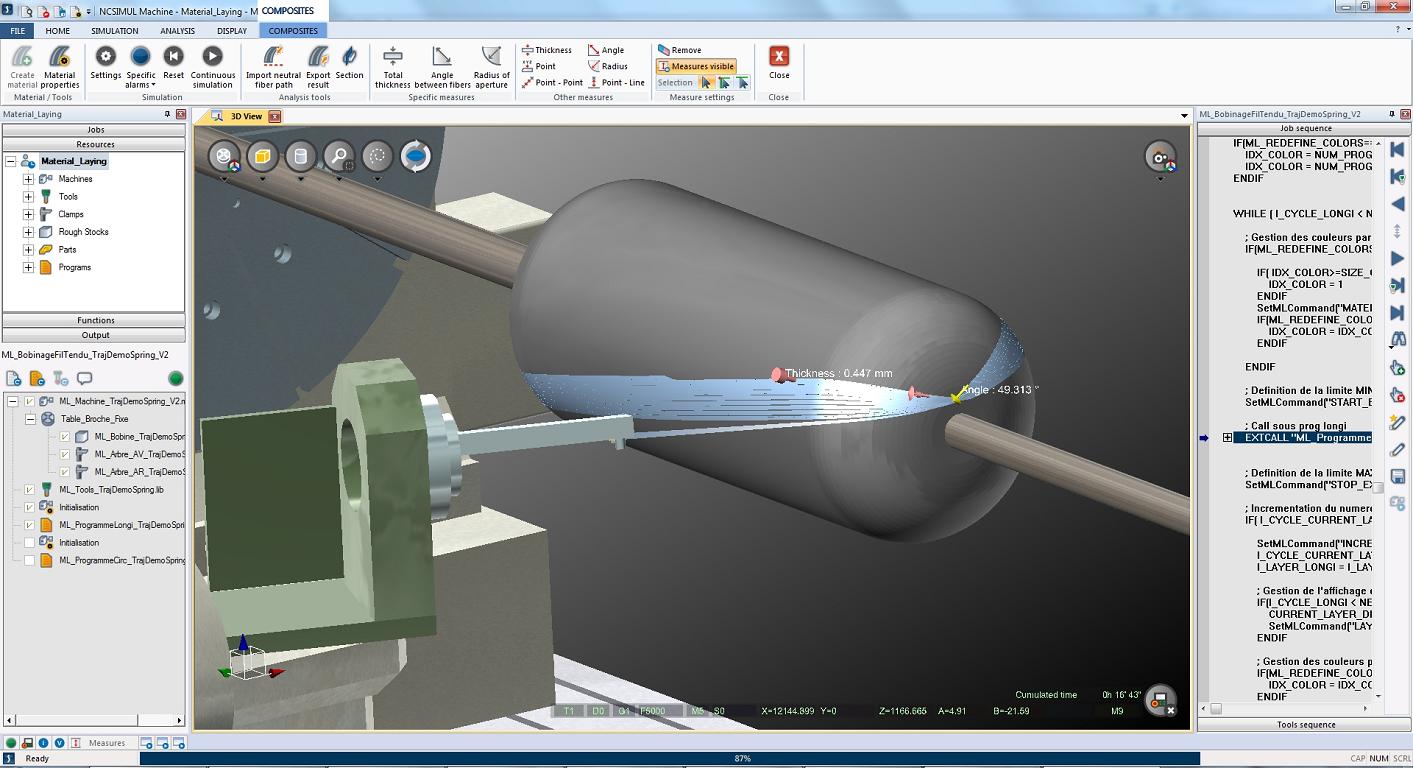
Task: Toggle the Measures visible option
Action: [x=696, y=66]
